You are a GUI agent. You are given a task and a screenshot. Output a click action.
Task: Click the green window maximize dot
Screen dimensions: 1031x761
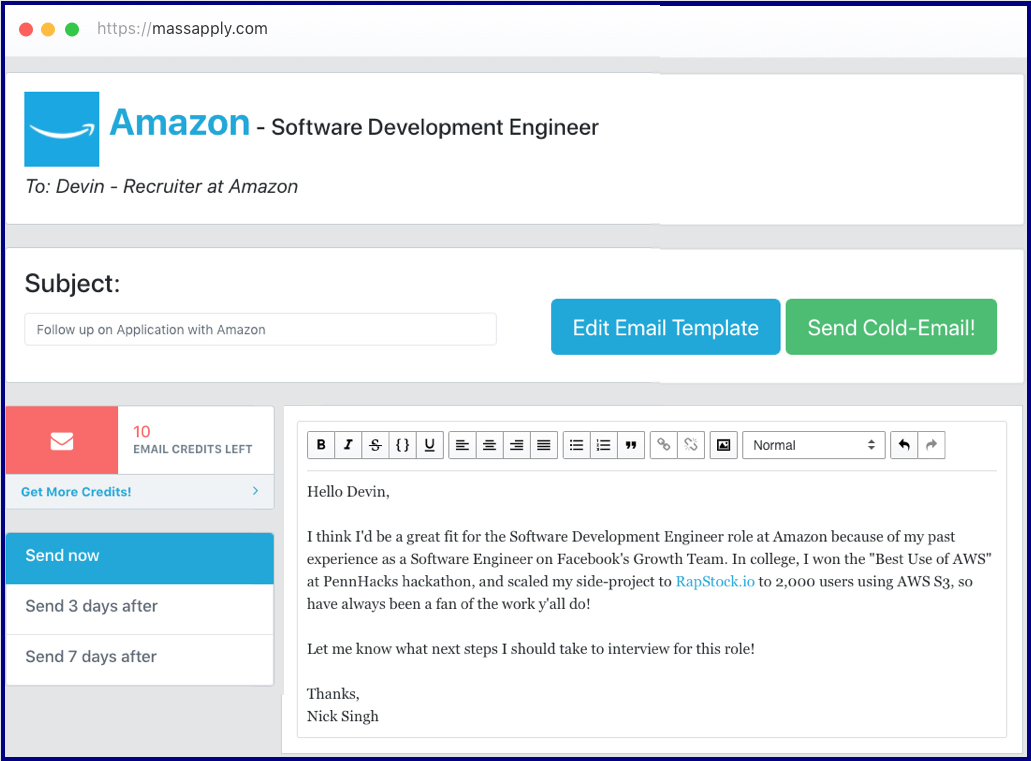click(x=72, y=29)
